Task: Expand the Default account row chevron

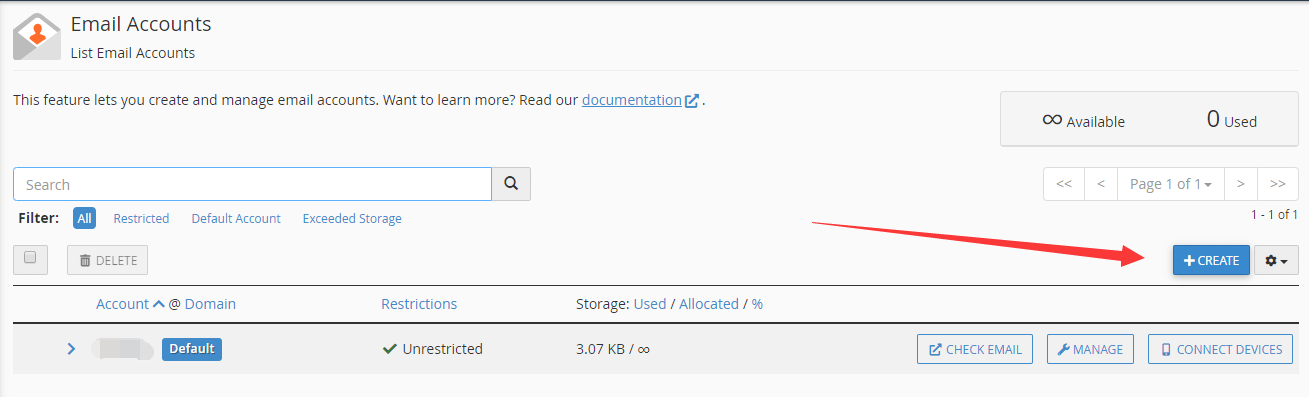Action: click(71, 349)
